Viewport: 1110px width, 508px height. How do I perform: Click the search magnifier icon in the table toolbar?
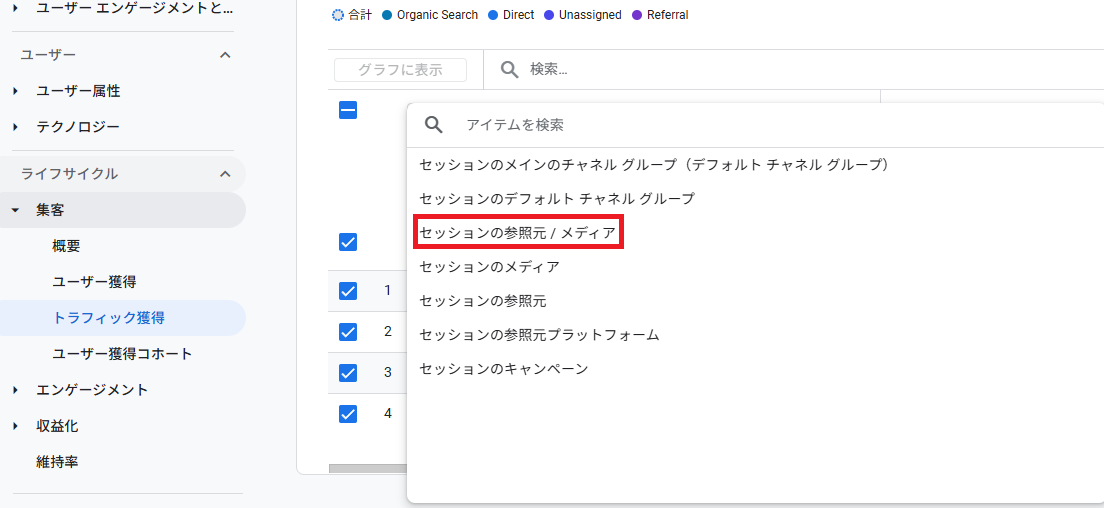(510, 69)
